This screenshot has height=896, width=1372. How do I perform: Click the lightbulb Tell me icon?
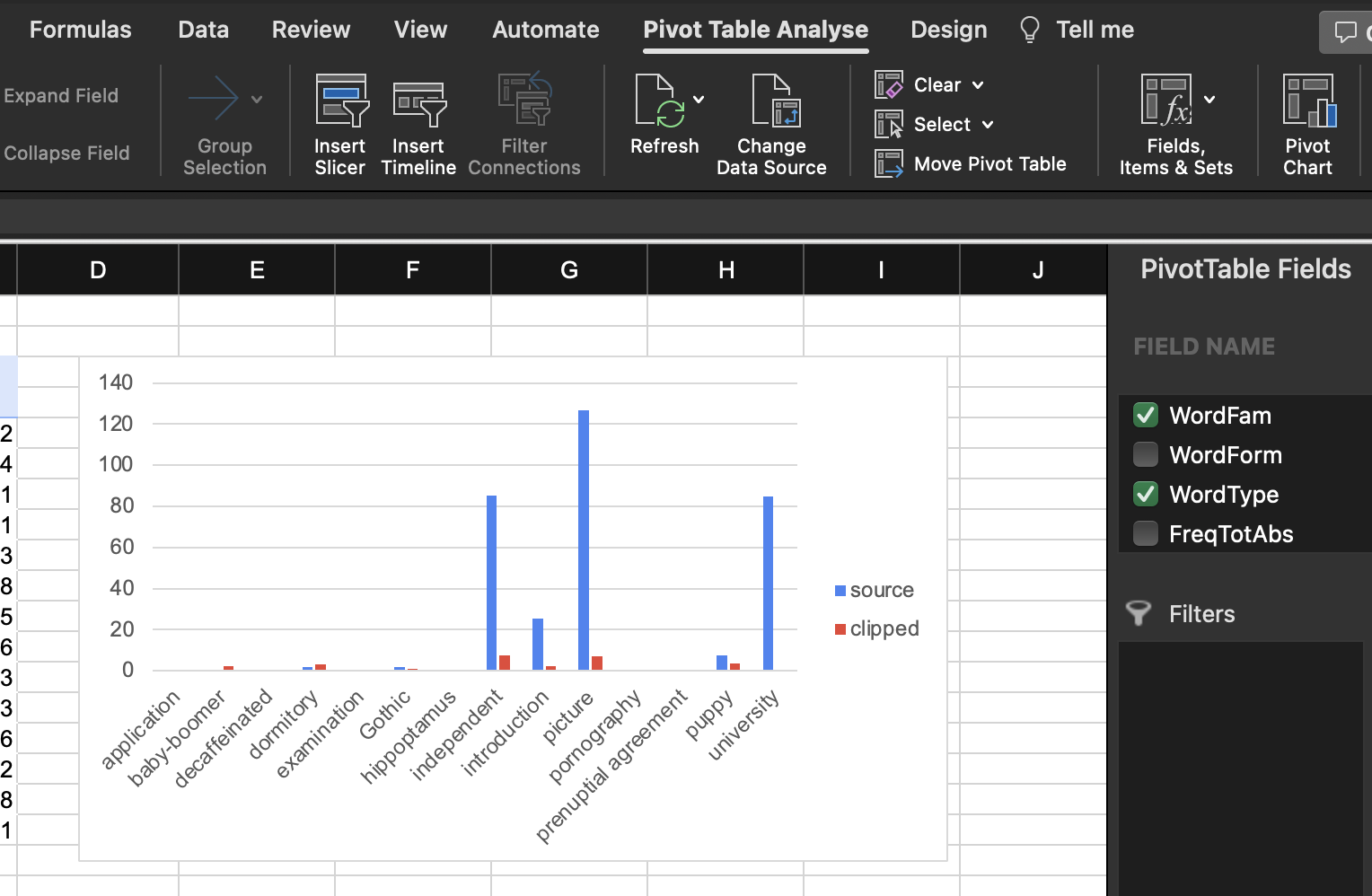point(1030,30)
